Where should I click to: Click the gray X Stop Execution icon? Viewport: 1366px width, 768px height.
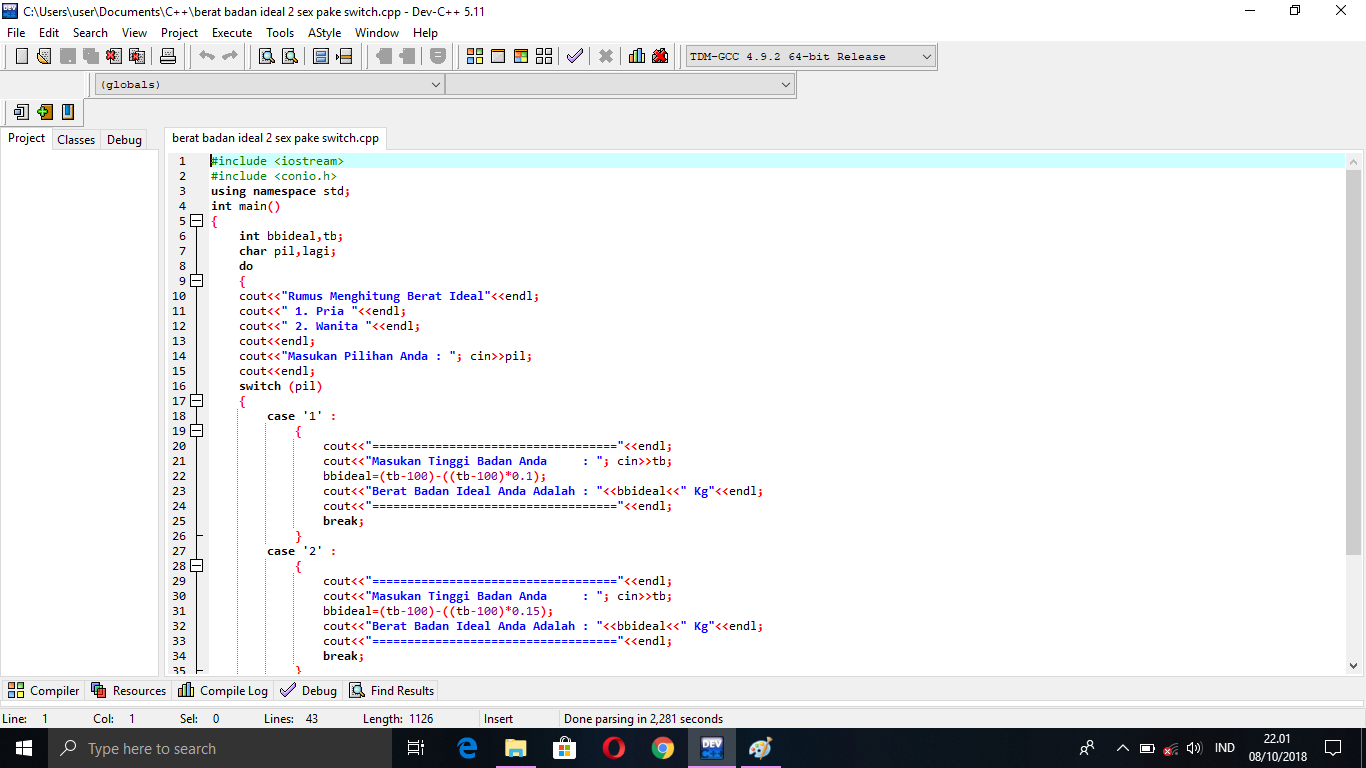pyautogui.click(x=606, y=56)
